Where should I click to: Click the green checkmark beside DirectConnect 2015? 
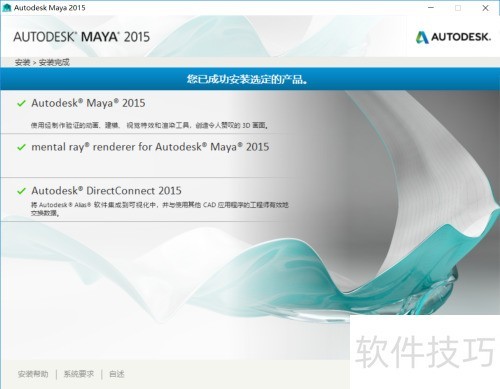coord(21,191)
